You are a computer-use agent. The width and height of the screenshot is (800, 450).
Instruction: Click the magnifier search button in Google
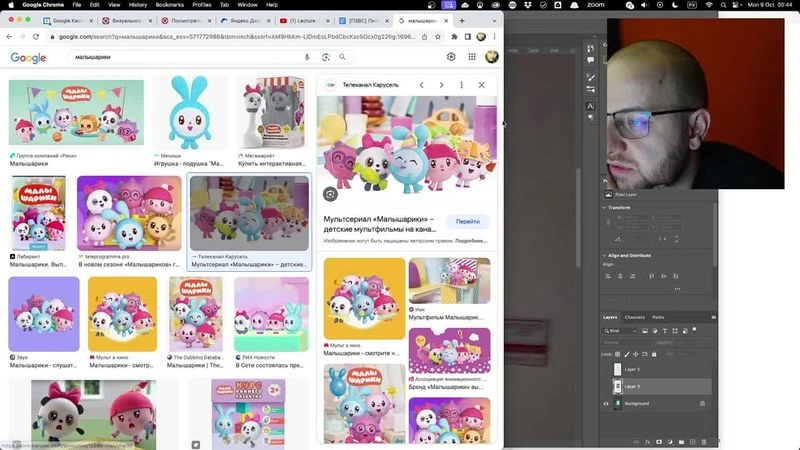pyautogui.click(x=342, y=57)
